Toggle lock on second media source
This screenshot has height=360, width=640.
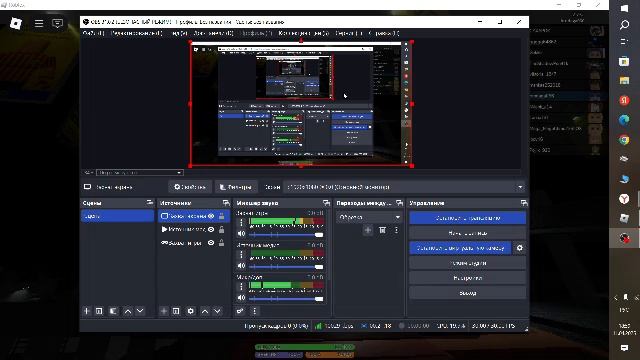[x=222, y=229]
